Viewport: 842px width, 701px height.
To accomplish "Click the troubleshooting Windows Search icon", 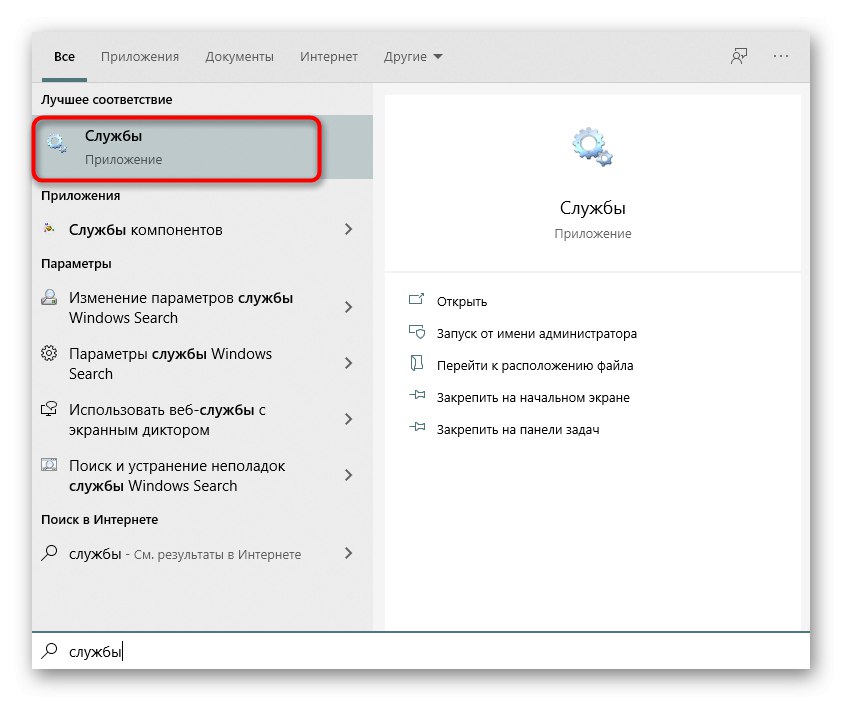I will click(49, 465).
